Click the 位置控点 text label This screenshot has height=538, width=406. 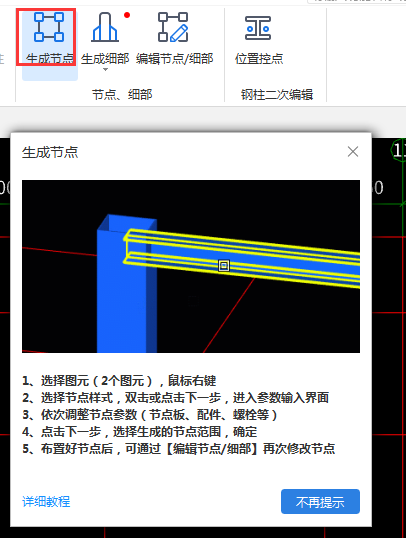click(x=259, y=59)
